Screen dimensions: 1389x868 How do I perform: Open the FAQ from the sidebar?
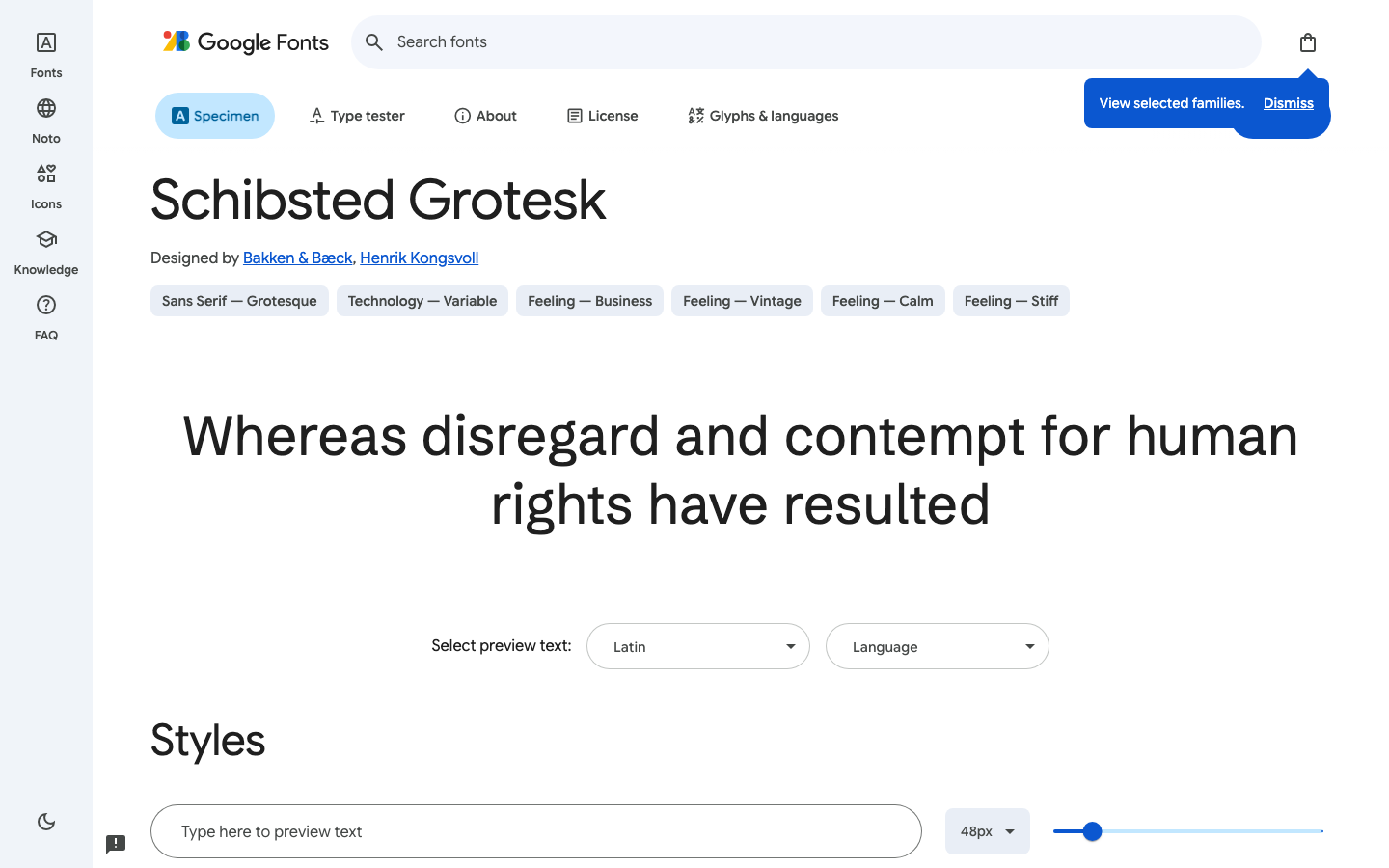coord(45,315)
